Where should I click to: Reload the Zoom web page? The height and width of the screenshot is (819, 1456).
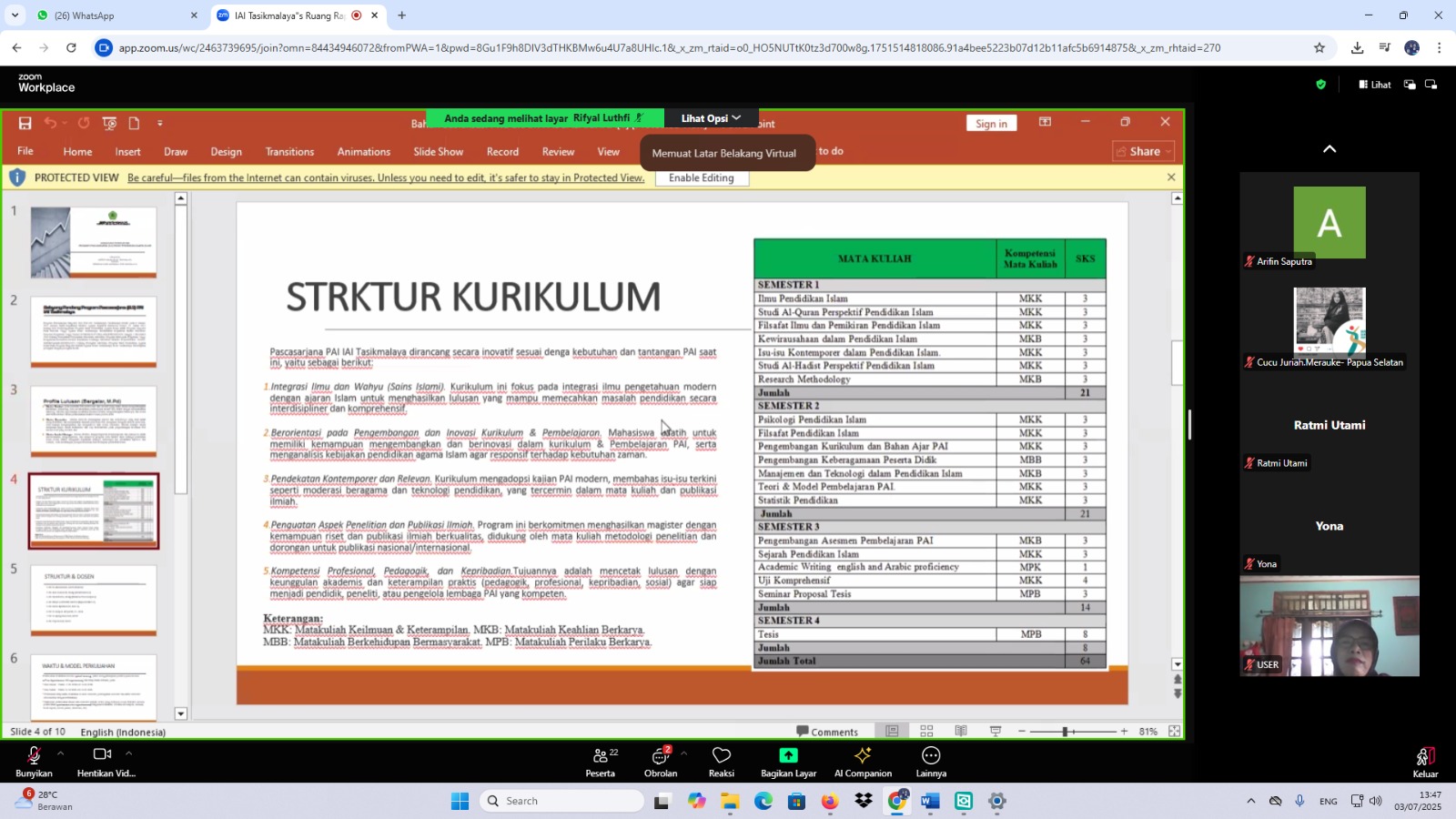click(x=71, y=48)
